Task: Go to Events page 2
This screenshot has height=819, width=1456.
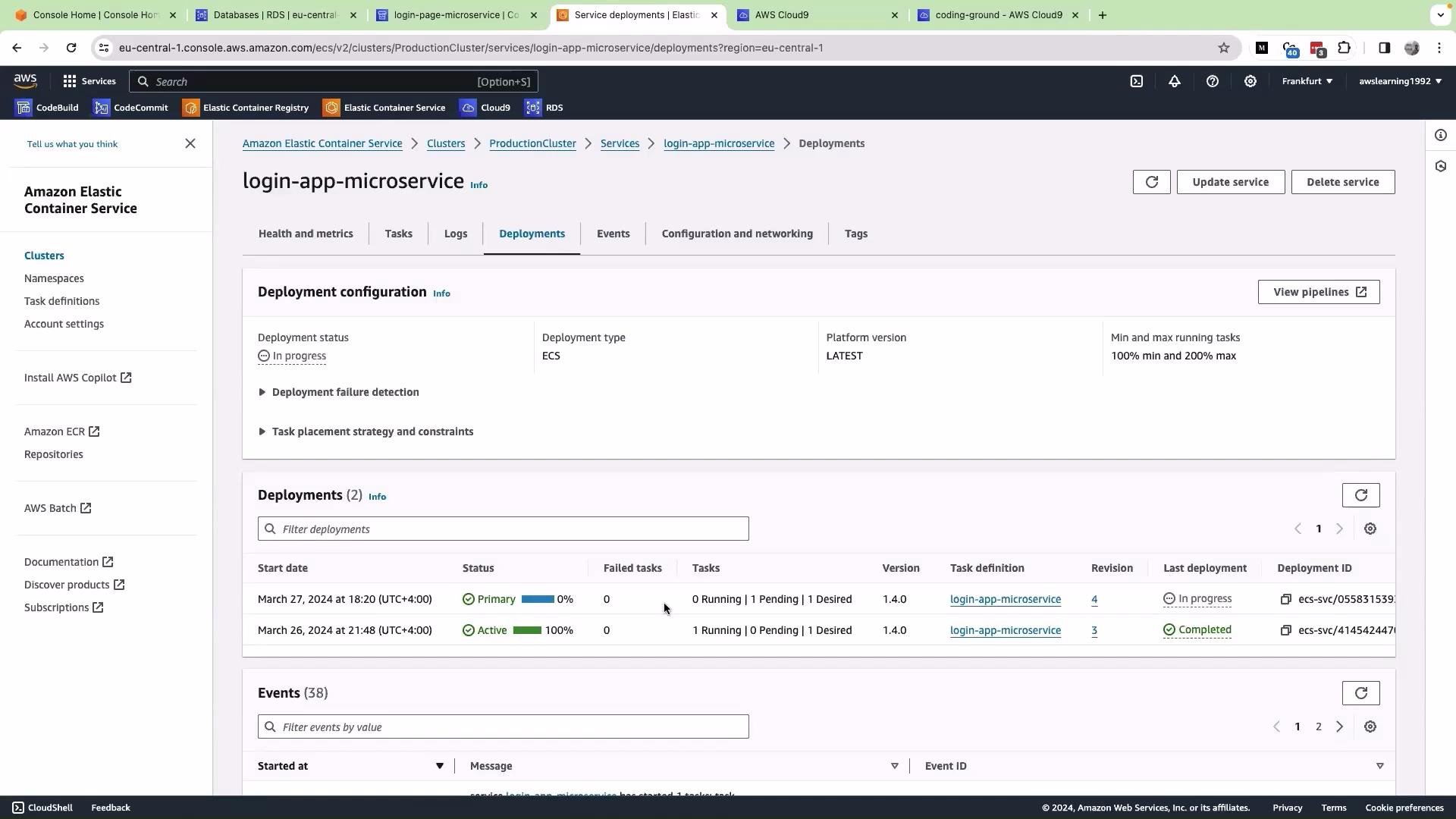Action: point(1318,727)
